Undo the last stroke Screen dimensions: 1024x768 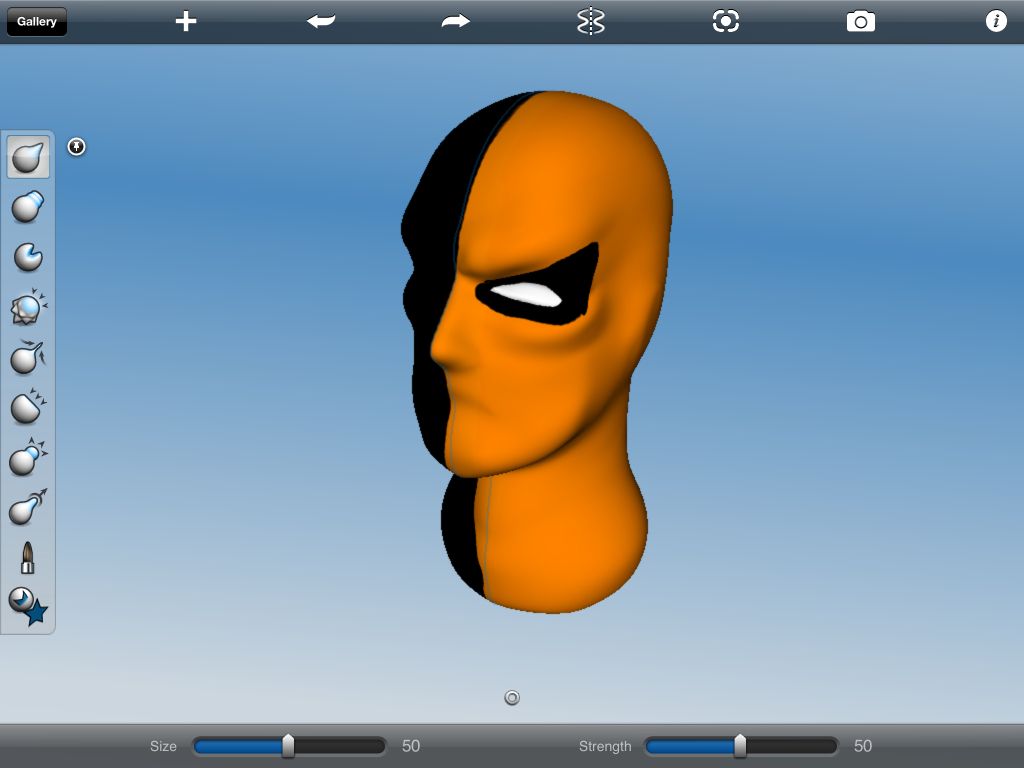tap(321, 22)
